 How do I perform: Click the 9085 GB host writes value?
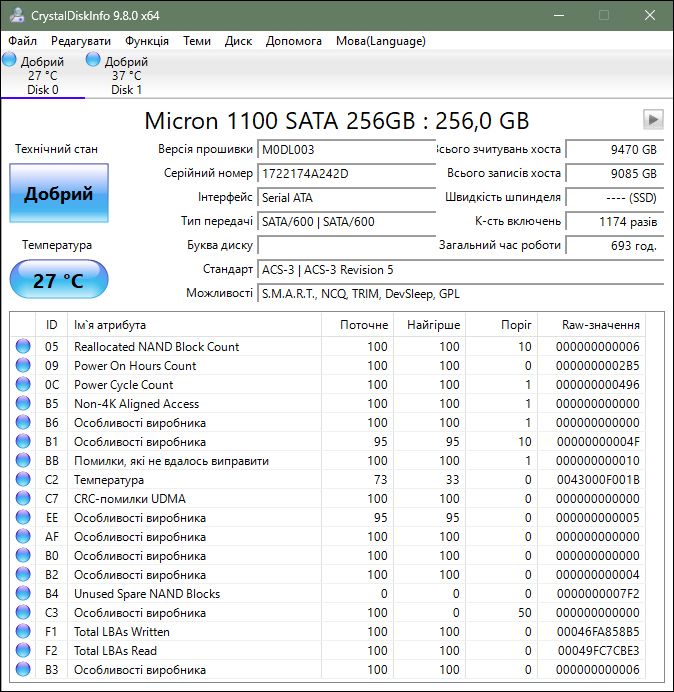tap(614, 173)
